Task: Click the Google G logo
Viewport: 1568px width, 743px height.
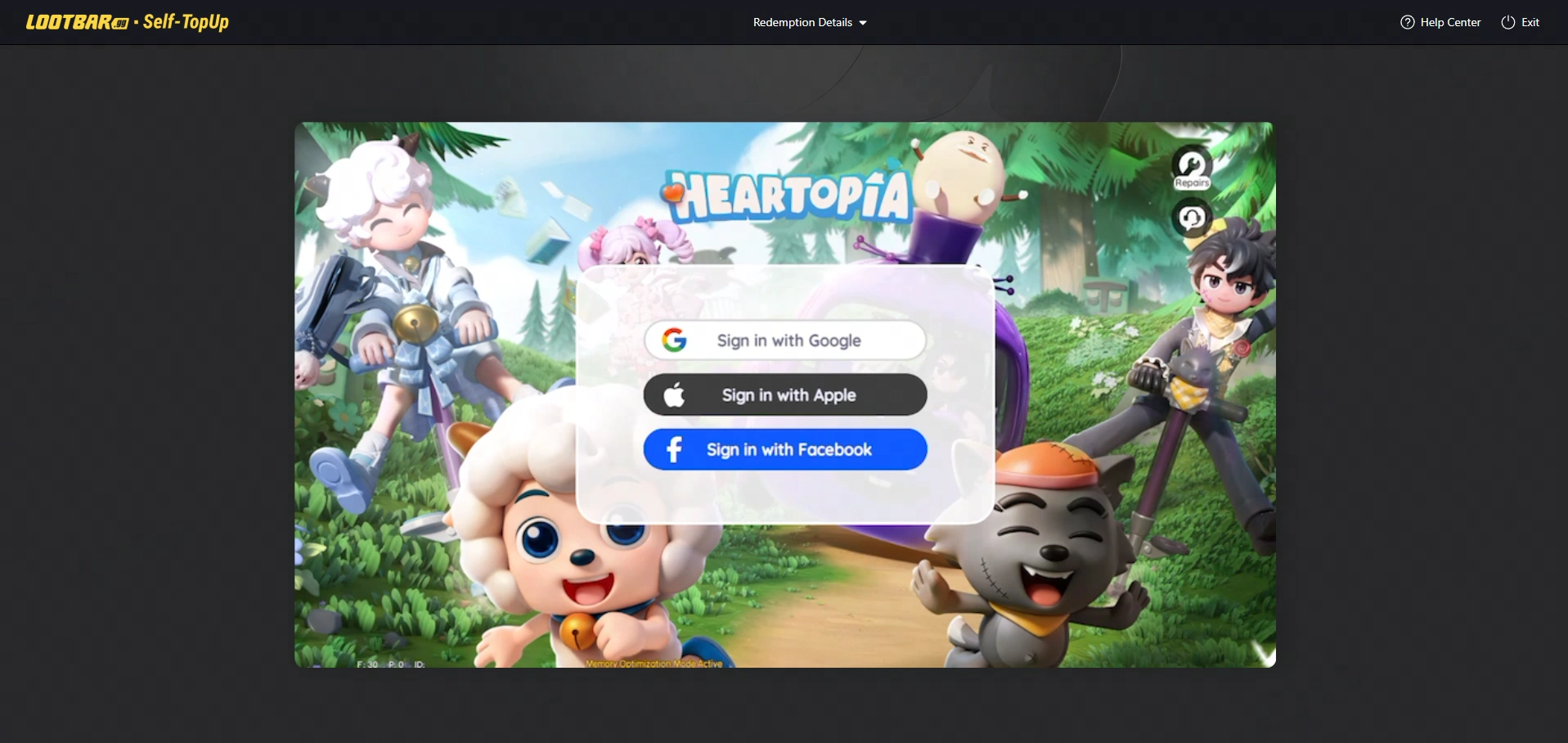Action: click(x=674, y=340)
